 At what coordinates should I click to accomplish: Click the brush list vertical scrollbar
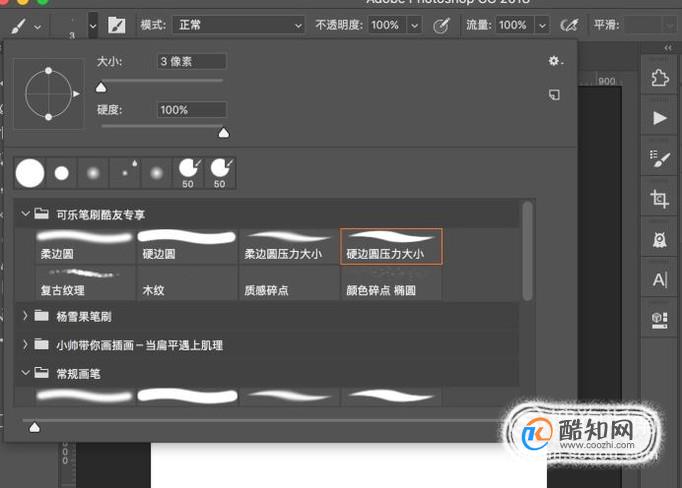click(528, 251)
